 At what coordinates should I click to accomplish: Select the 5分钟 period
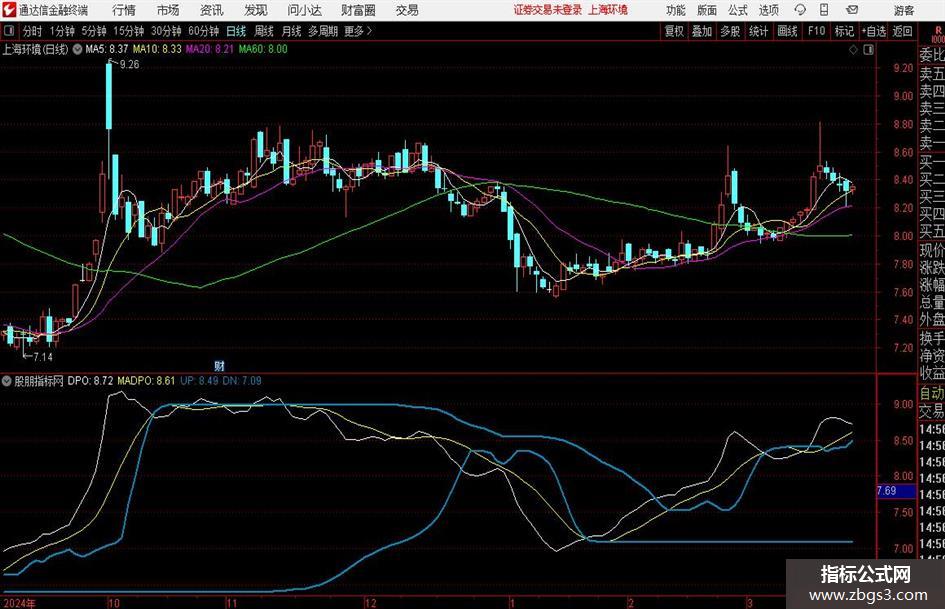tap(94, 31)
